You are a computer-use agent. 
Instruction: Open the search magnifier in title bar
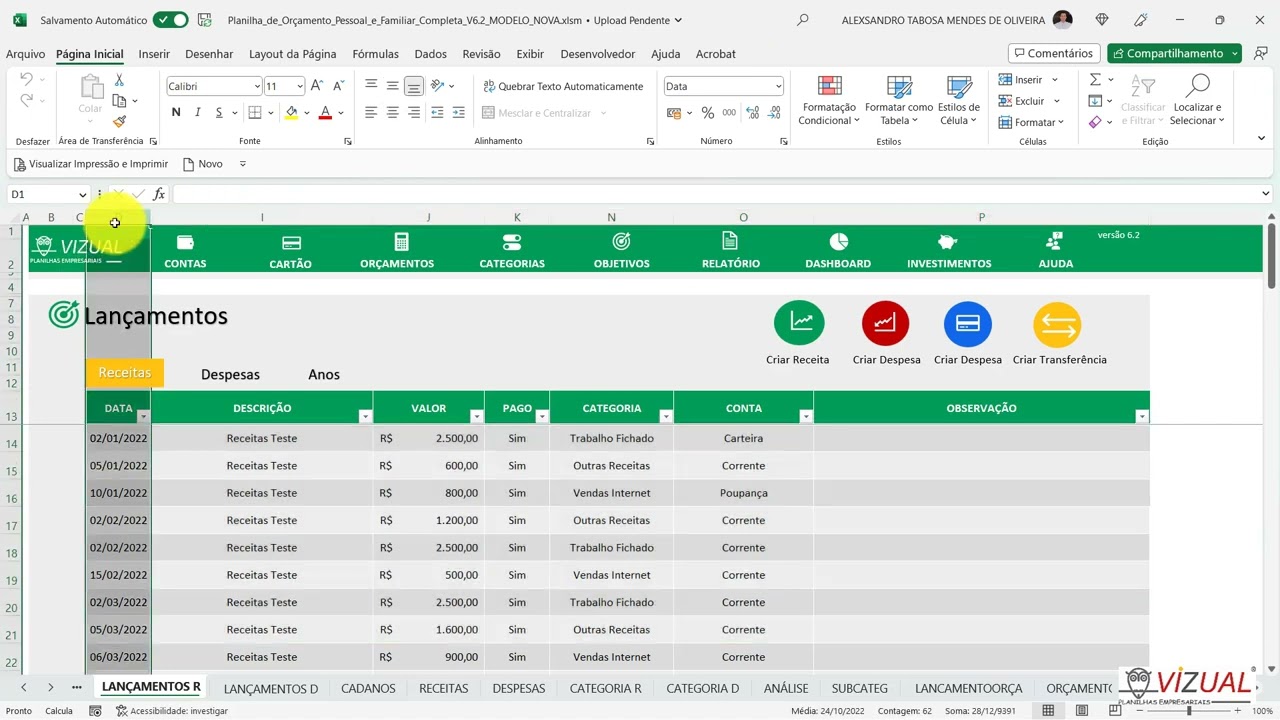[802, 20]
